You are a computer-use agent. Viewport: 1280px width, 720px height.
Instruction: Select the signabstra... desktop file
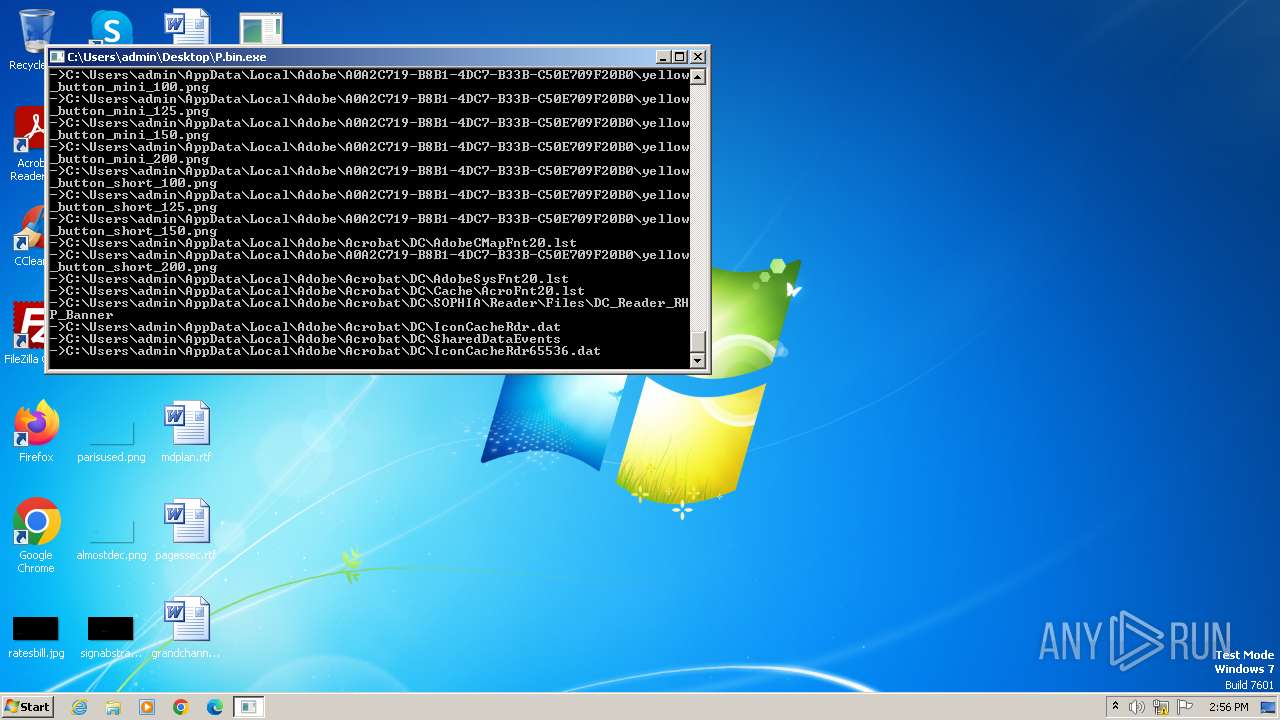pyautogui.click(x=111, y=636)
